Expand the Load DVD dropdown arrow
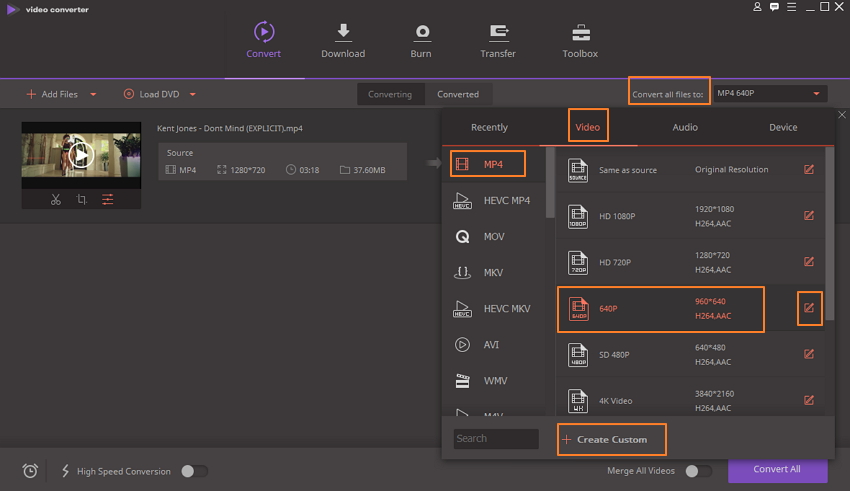The width and height of the screenshot is (850, 491). tap(192, 94)
